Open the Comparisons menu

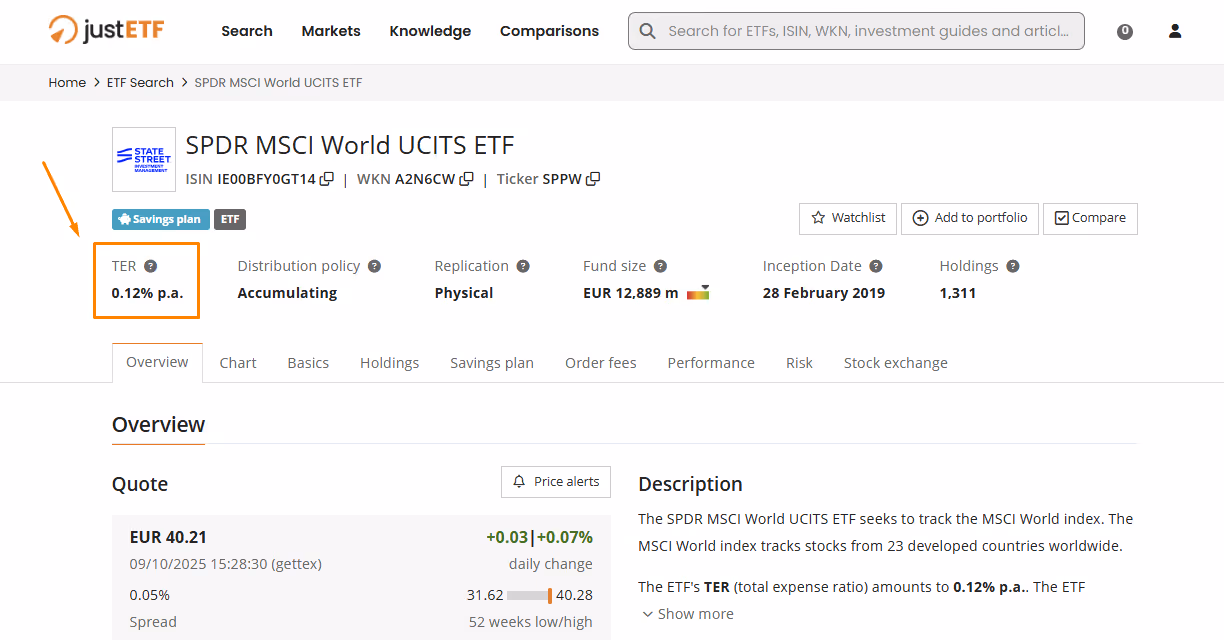[549, 31]
